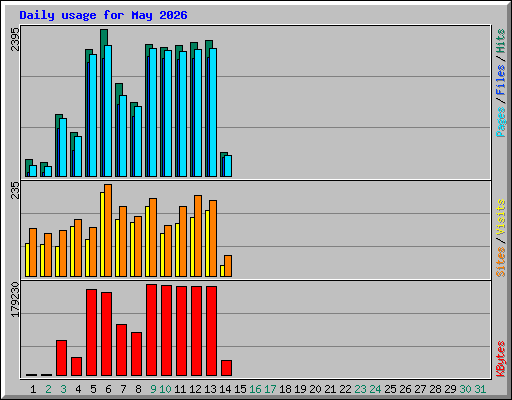Click day label 30
This screenshot has width=512, height=400.
click(465, 389)
